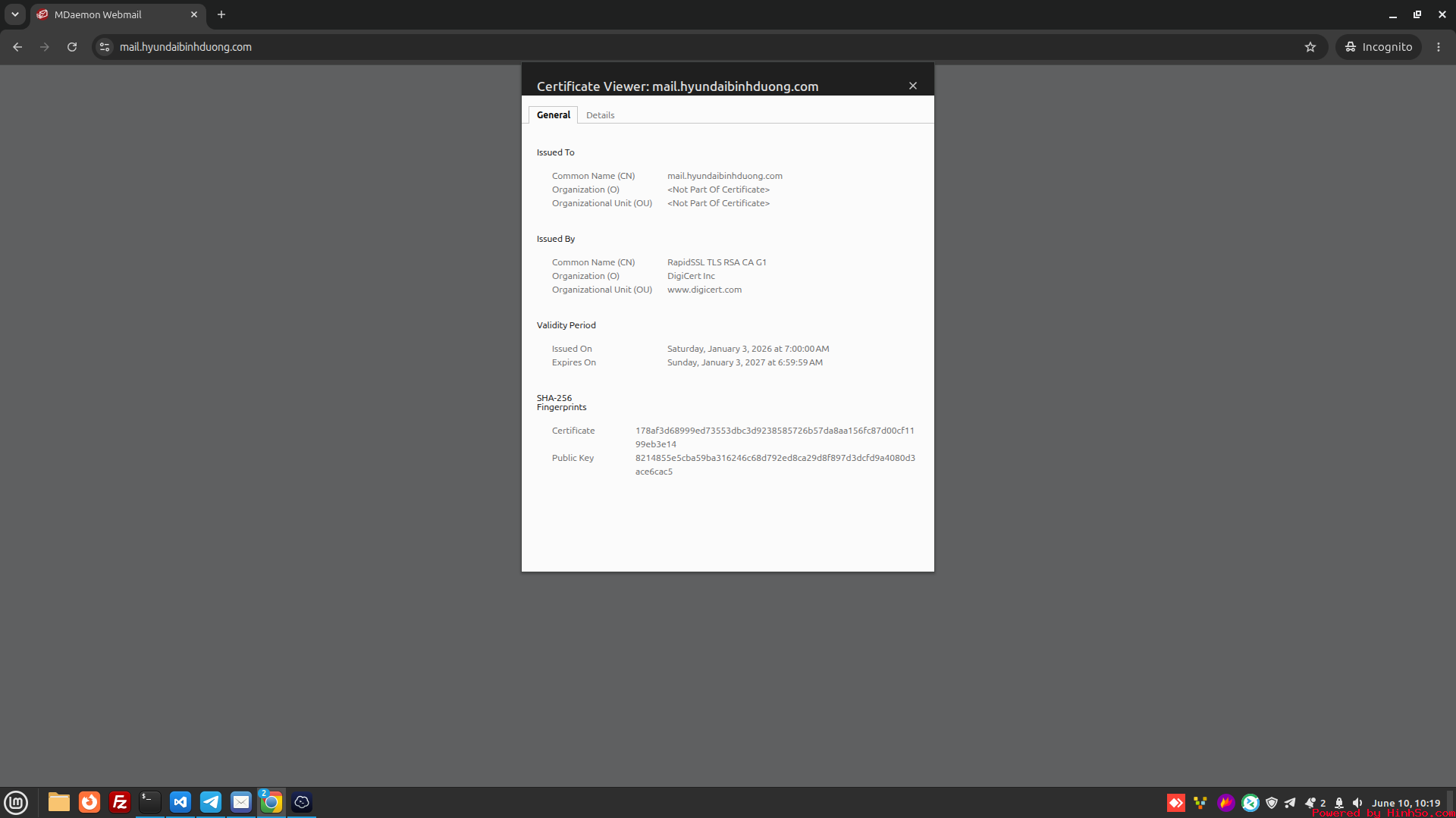
Task: Open Telegram from the taskbar
Action: pos(211,802)
